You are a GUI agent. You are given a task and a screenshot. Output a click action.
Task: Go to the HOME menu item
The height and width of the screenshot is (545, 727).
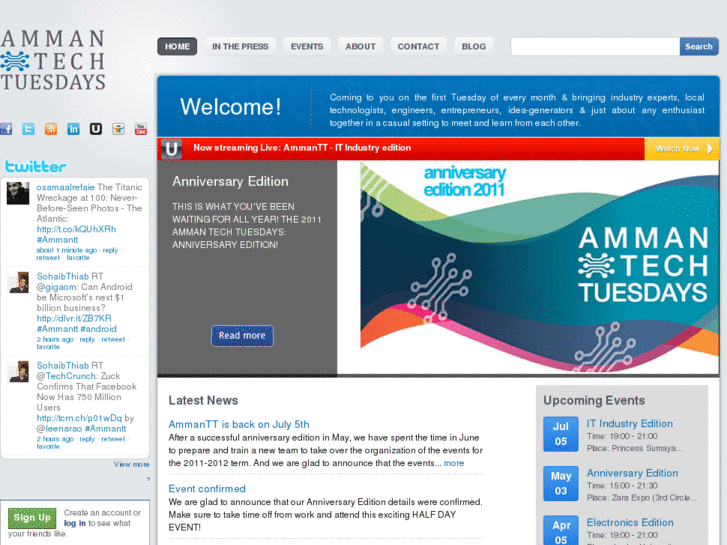click(x=177, y=46)
